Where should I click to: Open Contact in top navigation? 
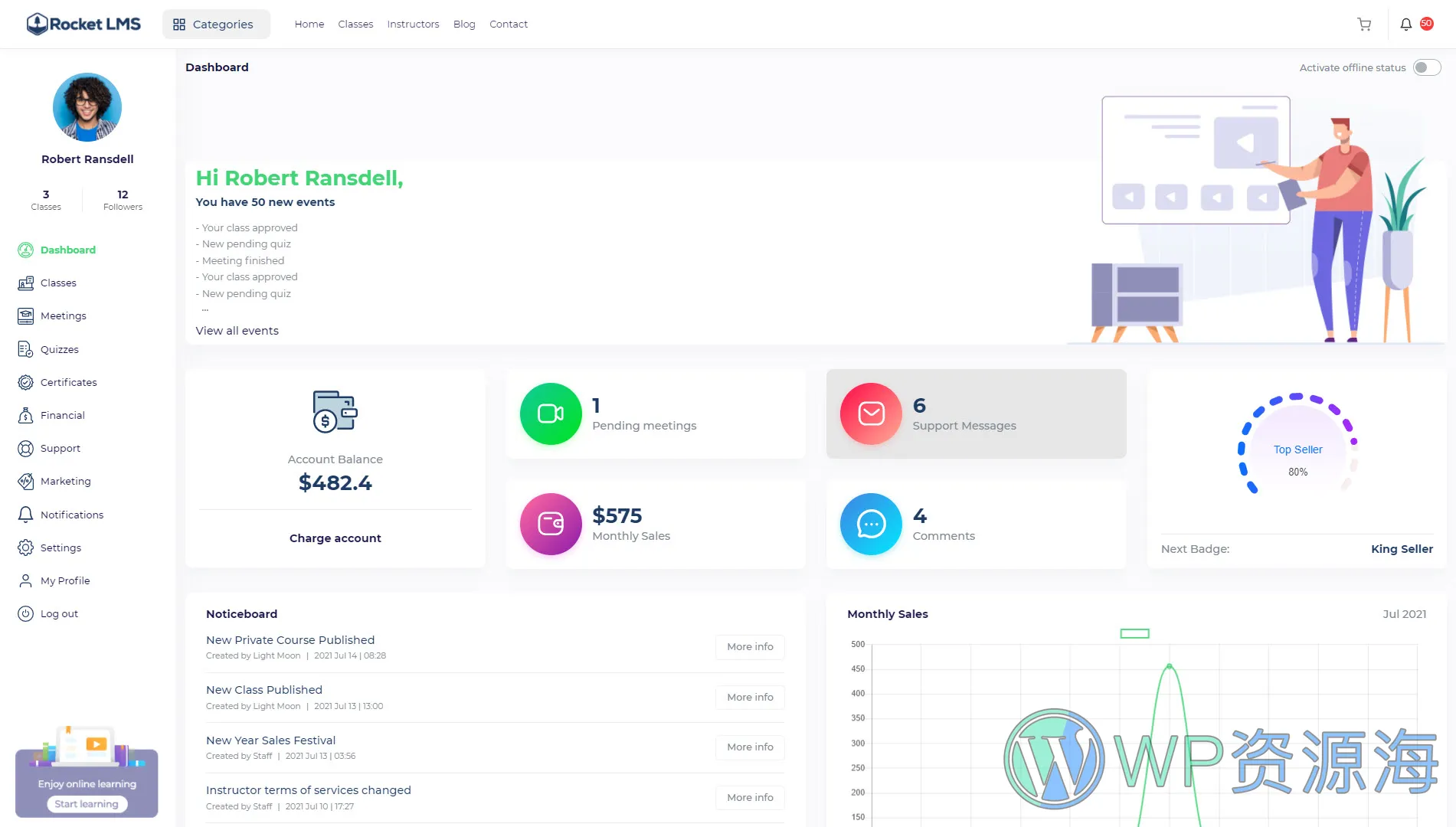pos(509,25)
